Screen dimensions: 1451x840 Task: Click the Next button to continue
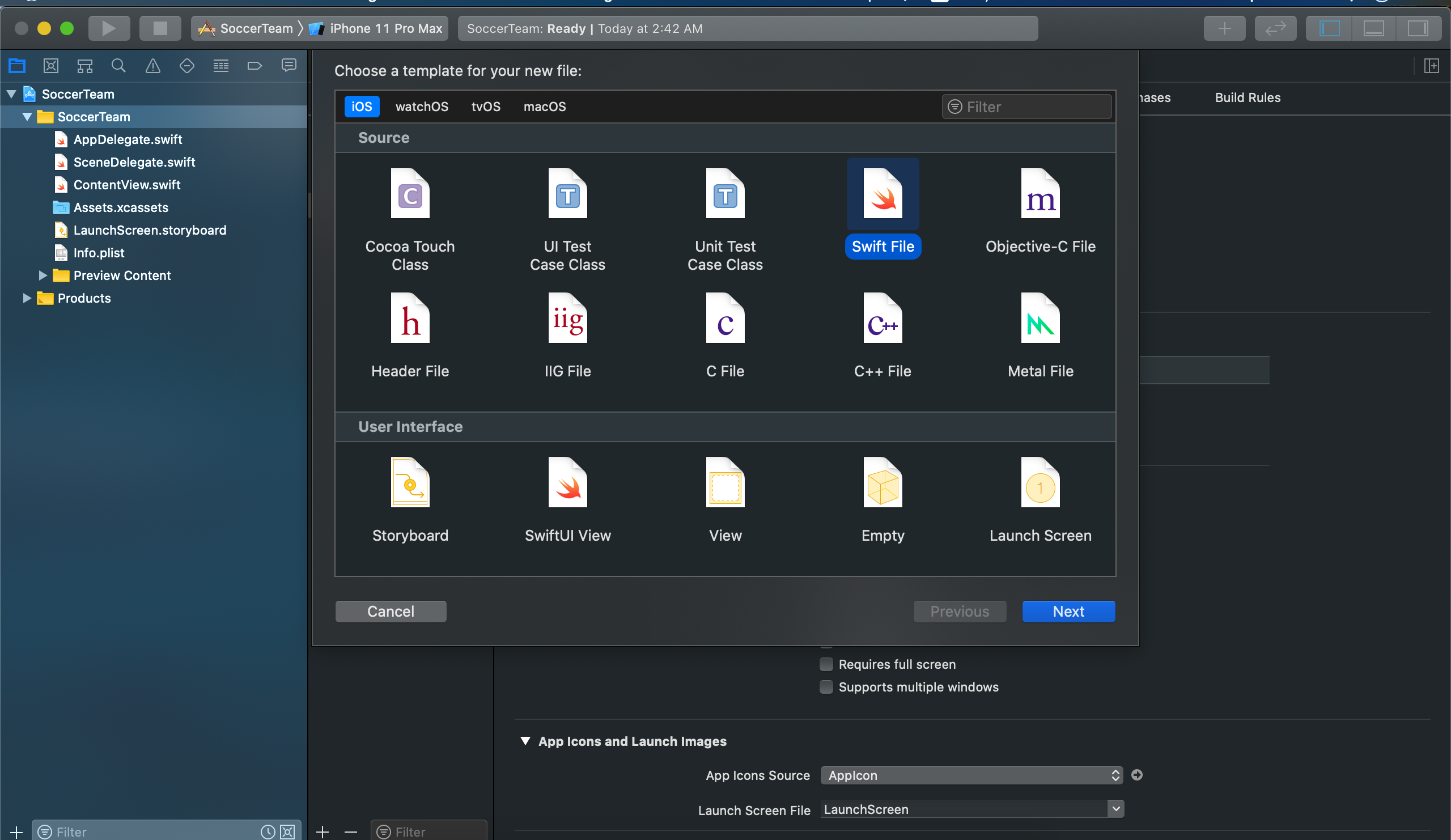pos(1068,611)
